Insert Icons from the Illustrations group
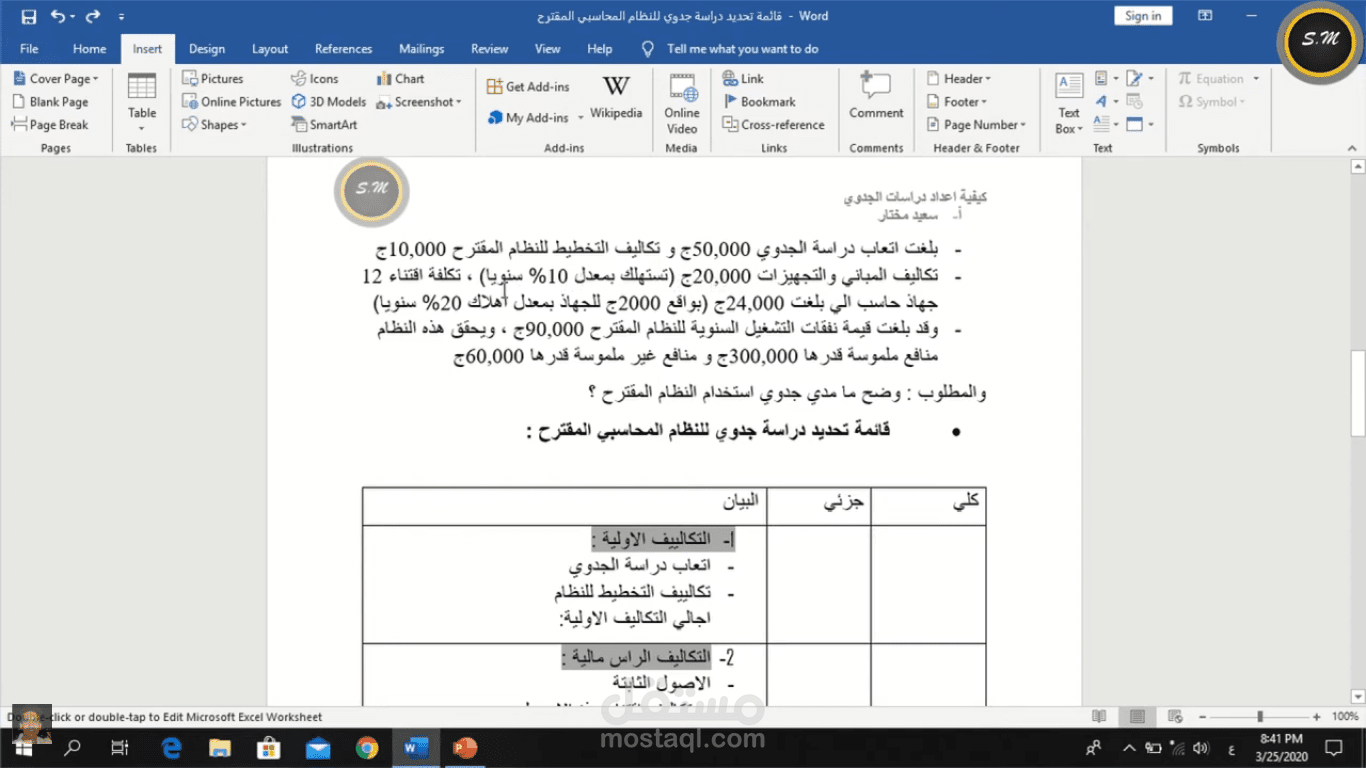 coord(315,79)
